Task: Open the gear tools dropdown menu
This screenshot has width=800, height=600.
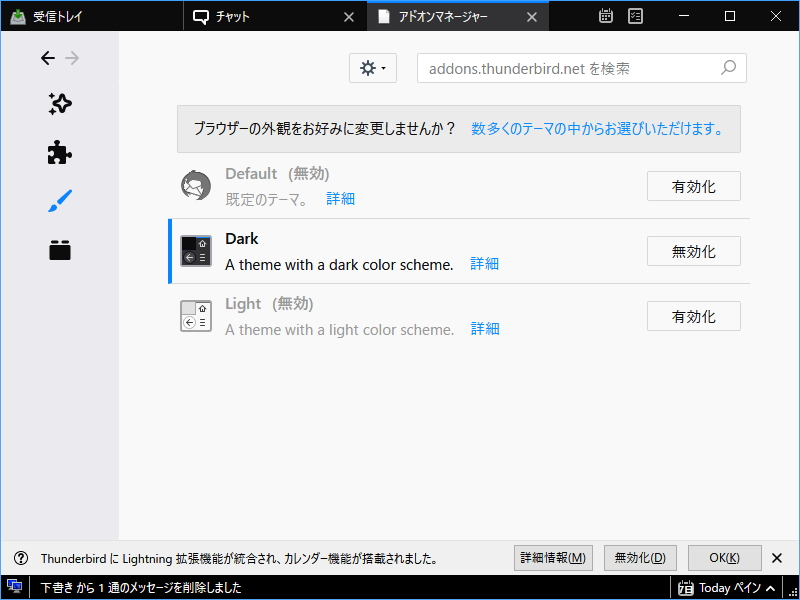Action: [372, 68]
